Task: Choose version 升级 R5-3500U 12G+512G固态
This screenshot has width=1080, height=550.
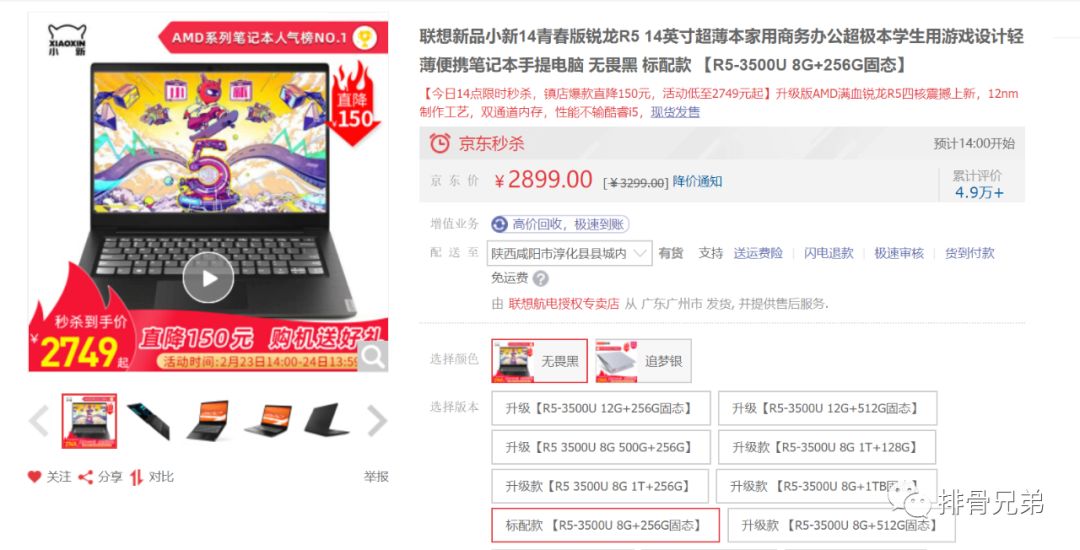Action: pyautogui.click(x=827, y=408)
